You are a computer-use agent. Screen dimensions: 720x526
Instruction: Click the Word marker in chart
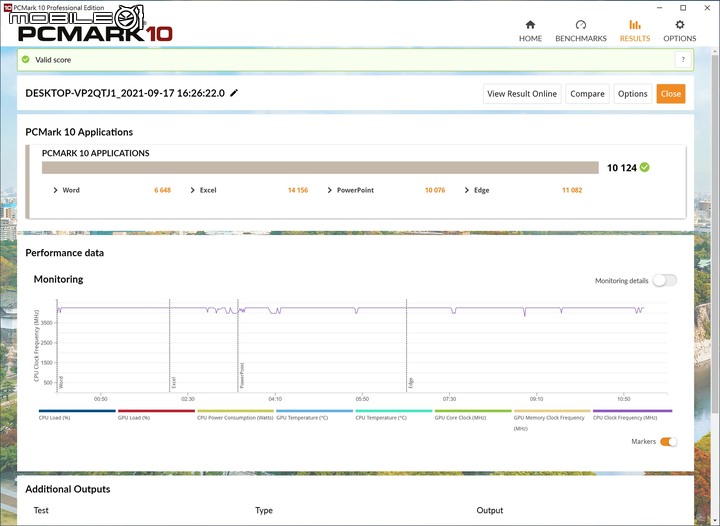(61, 382)
